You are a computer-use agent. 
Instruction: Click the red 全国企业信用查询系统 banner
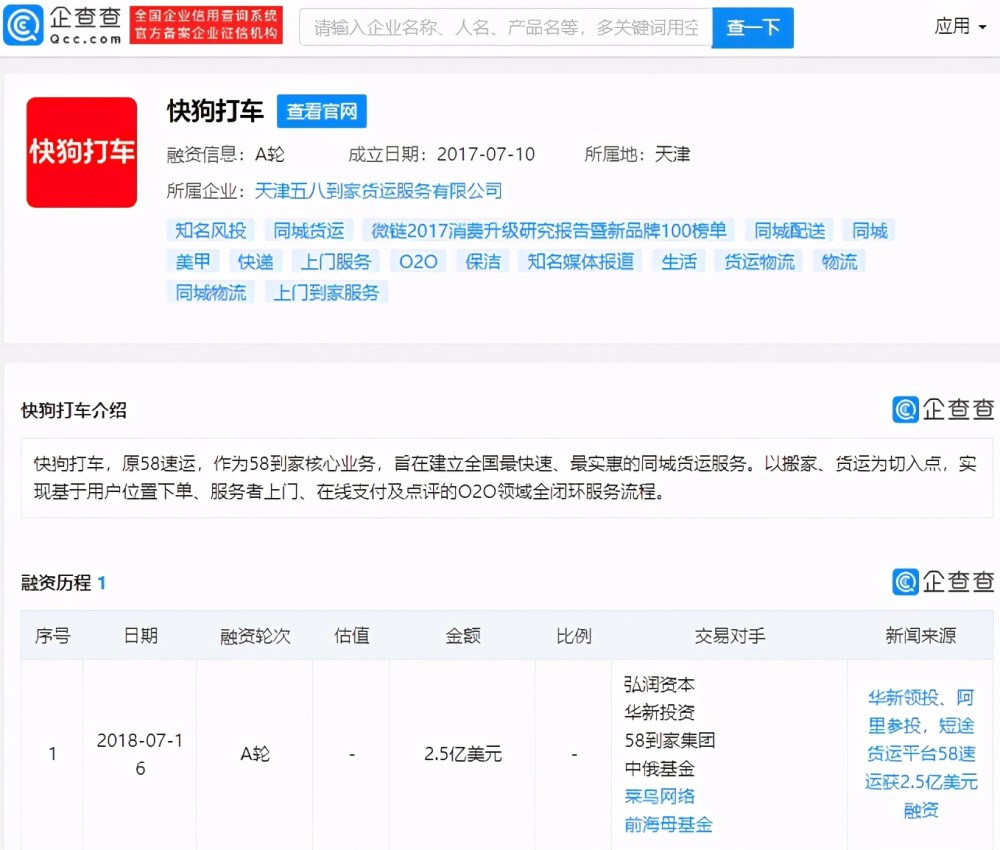point(206,26)
